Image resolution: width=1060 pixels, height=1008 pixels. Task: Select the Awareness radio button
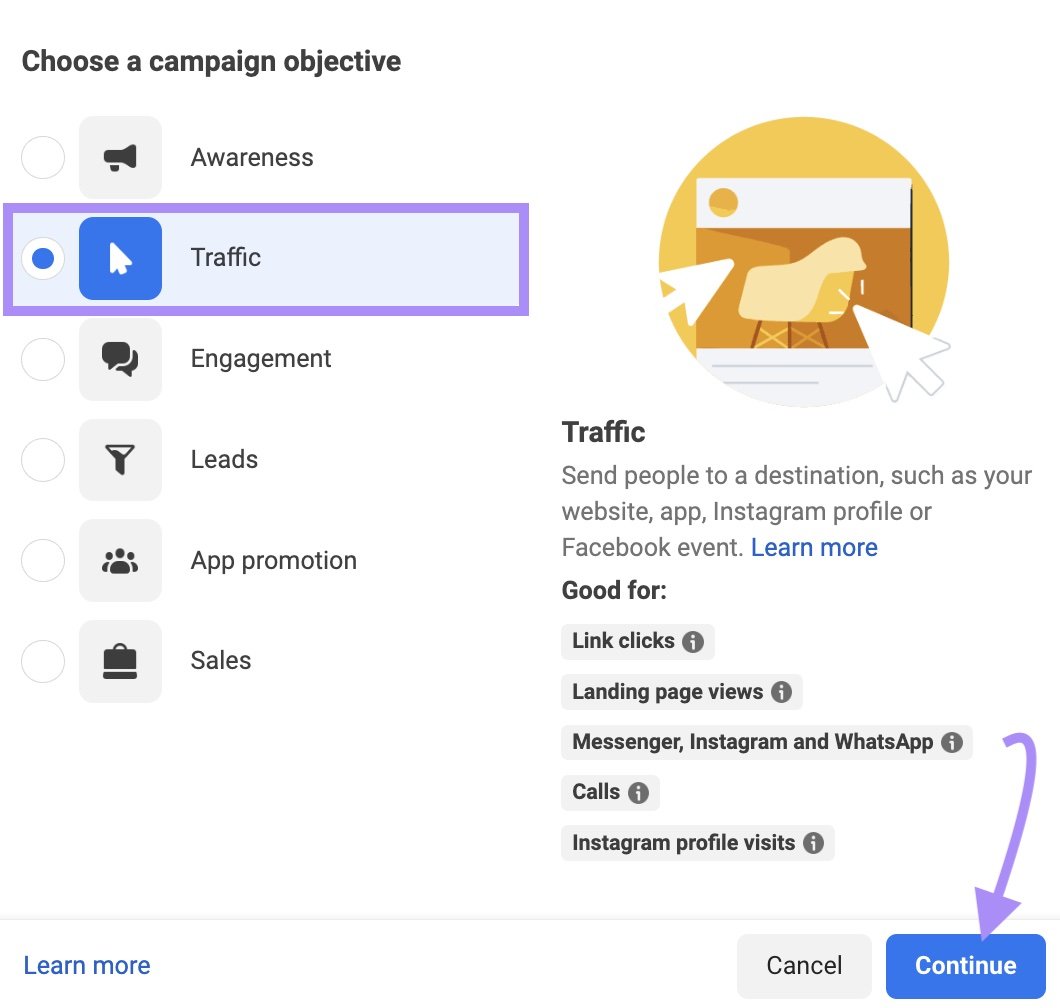42,157
